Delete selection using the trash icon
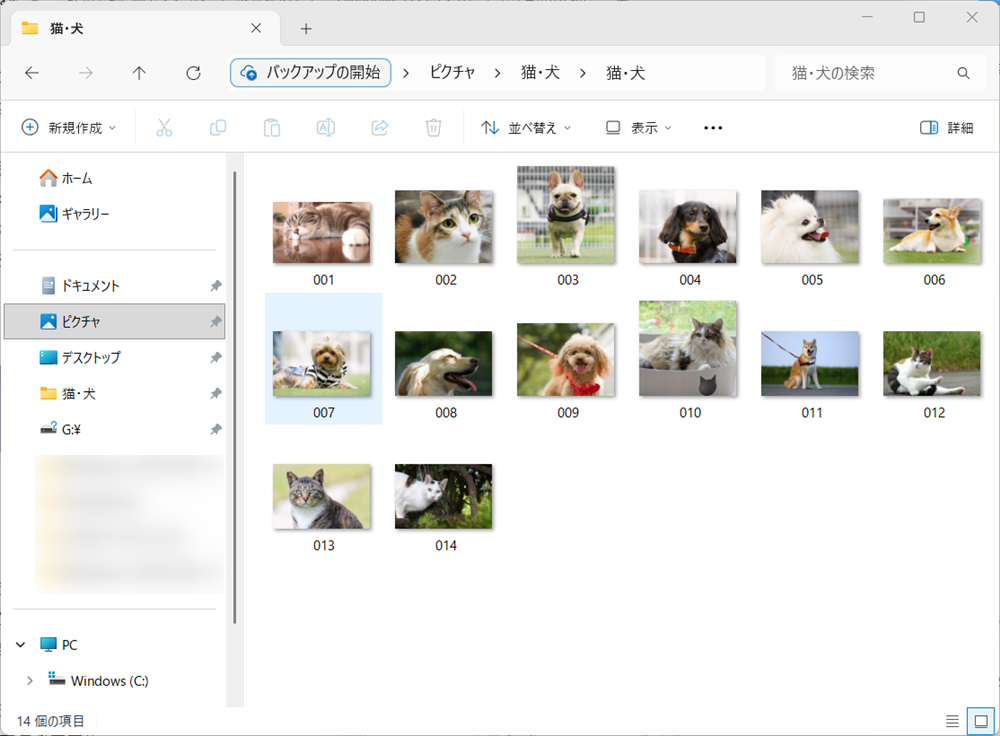 coord(433,127)
